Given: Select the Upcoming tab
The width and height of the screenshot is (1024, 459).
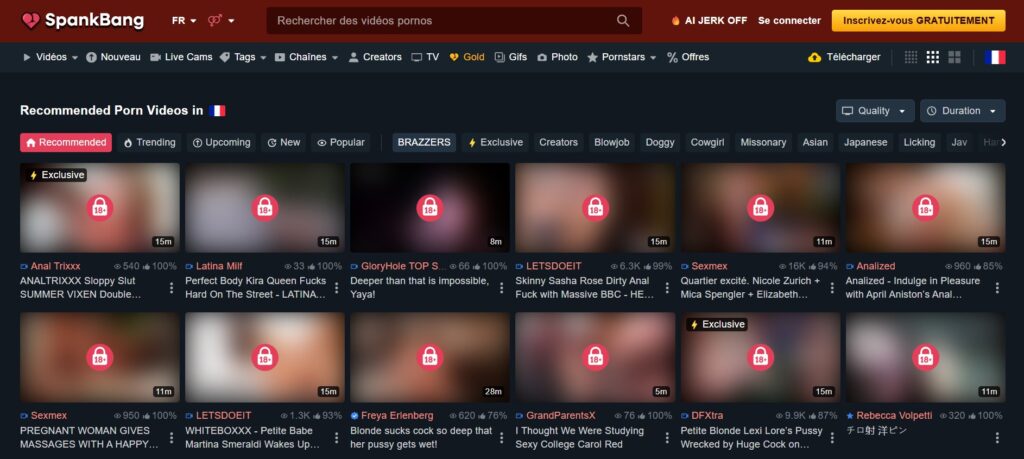Looking at the screenshot, I should click(221, 142).
